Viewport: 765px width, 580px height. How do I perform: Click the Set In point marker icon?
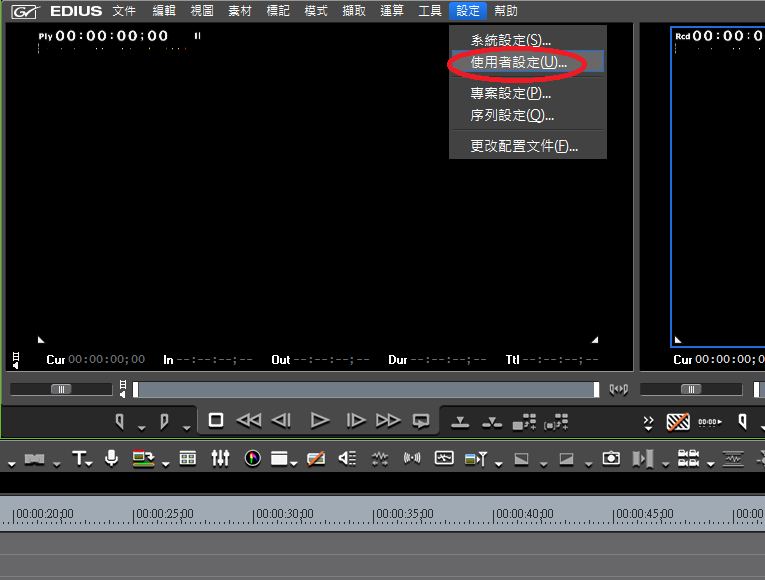coord(119,421)
